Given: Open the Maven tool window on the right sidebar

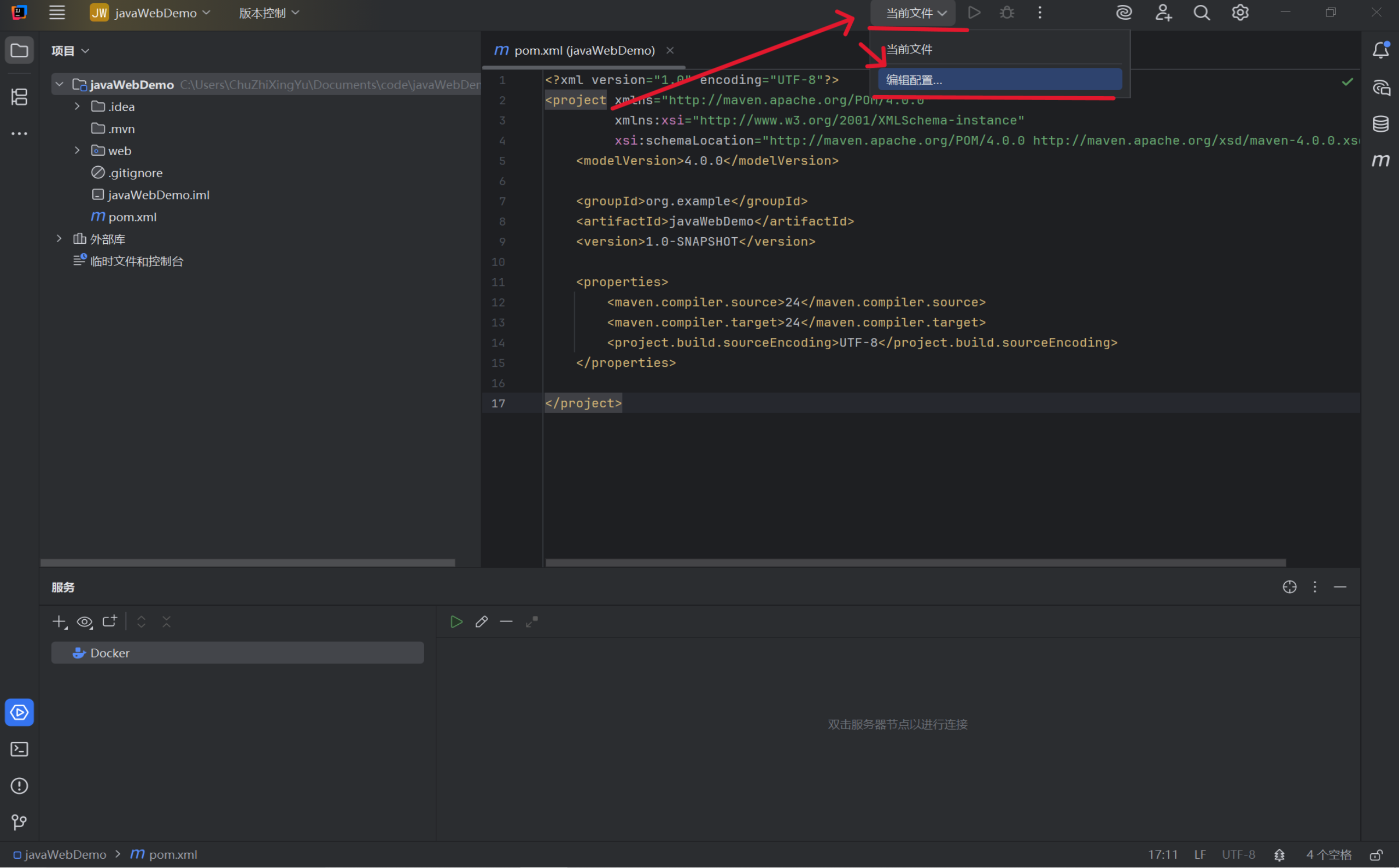Looking at the screenshot, I should click(1381, 160).
